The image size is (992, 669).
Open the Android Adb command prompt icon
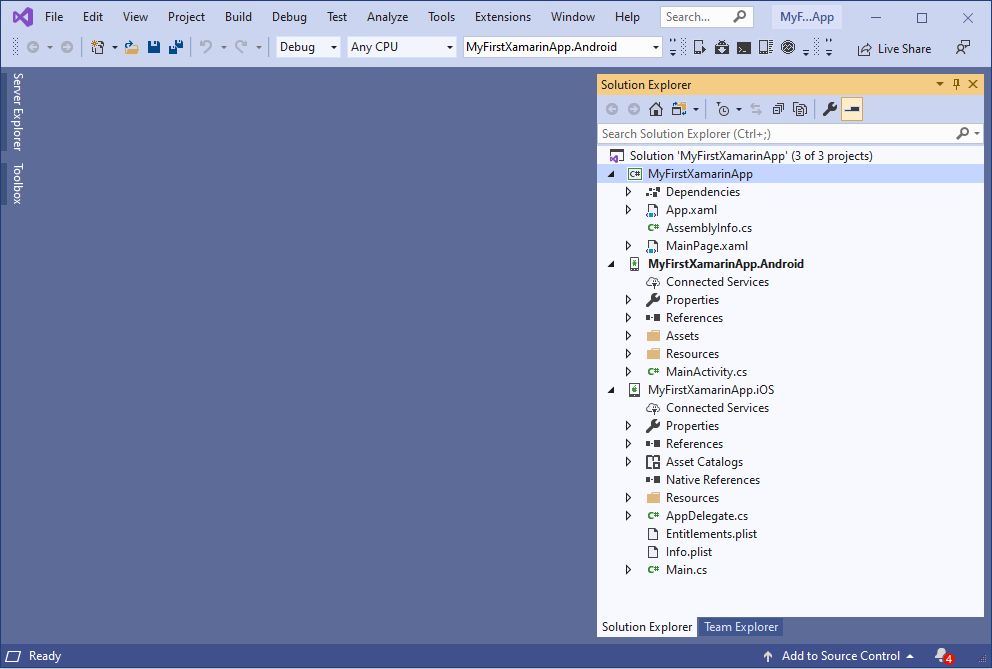pyautogui.click(x=744, y=47)
